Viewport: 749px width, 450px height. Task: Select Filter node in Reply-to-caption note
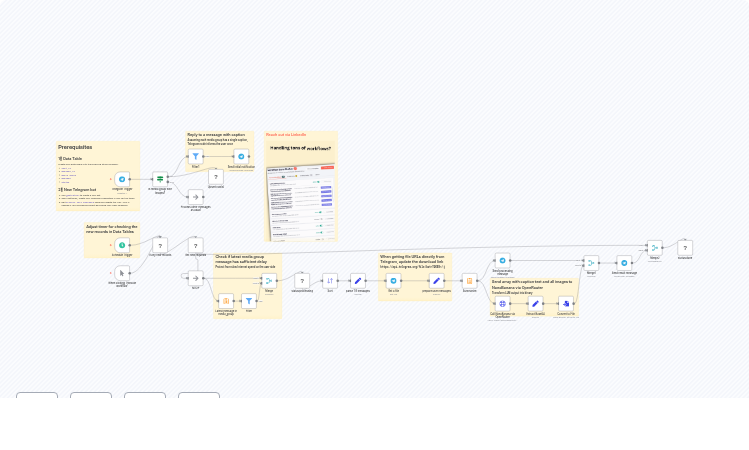[196, 157]
